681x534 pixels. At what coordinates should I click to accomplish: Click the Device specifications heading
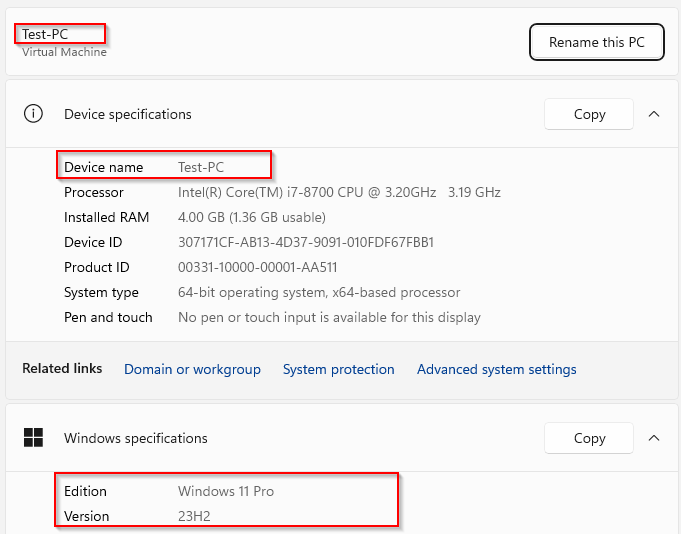tap(128, 114)
